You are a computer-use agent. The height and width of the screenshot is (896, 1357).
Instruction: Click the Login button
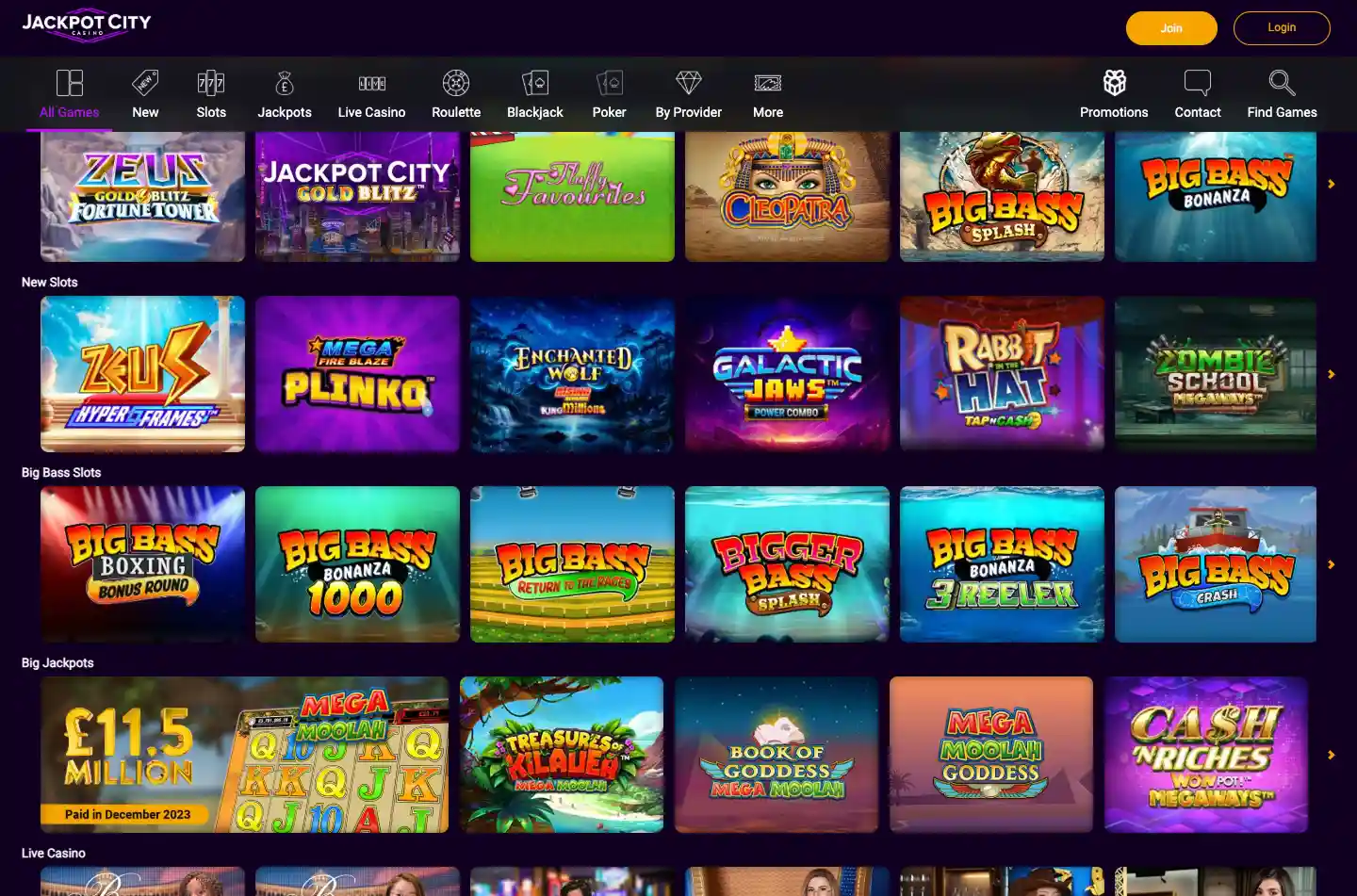1282,28
